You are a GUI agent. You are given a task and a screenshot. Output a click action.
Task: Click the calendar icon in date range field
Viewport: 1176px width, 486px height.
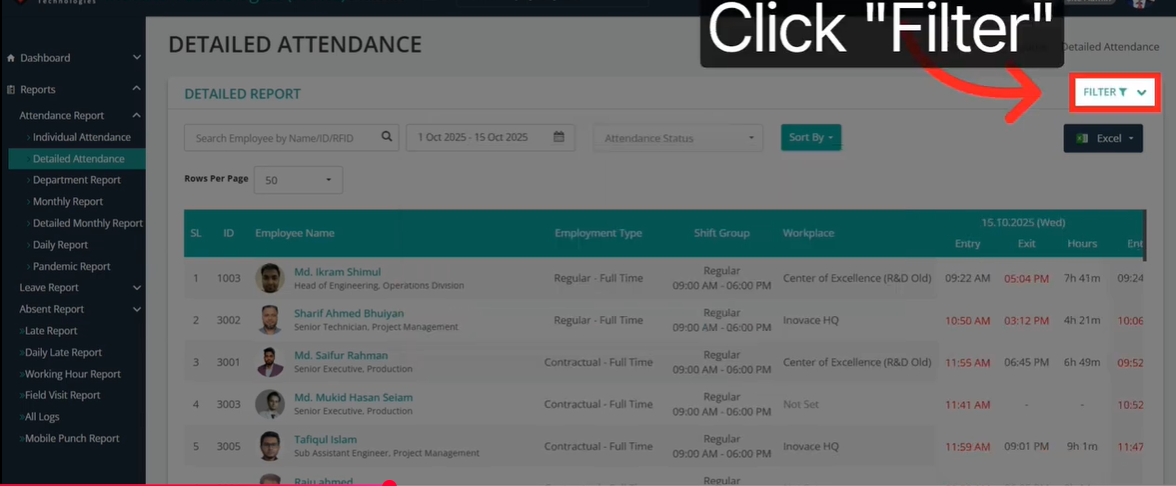559,137
